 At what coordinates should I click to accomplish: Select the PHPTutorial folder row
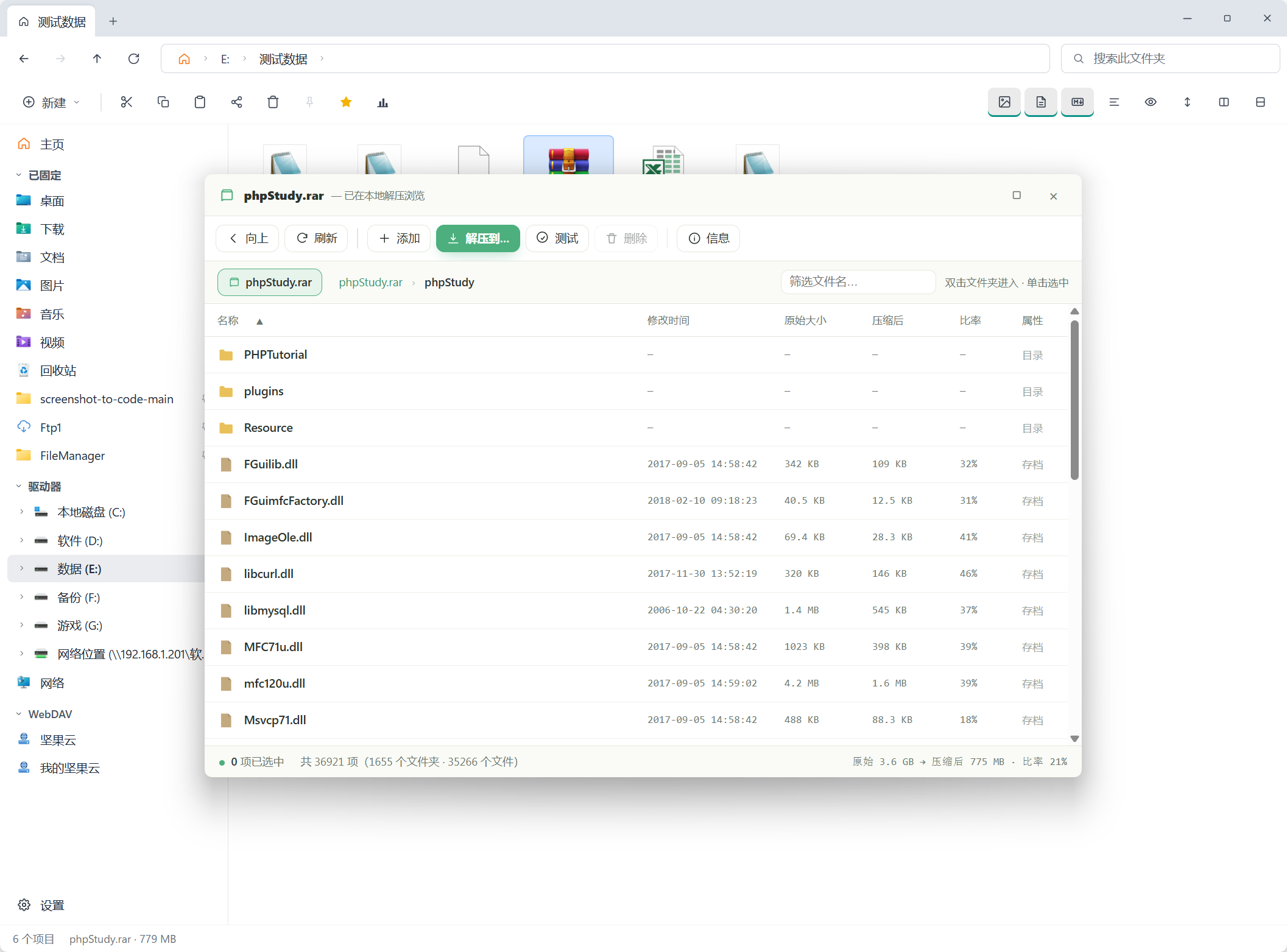(636, 355)
